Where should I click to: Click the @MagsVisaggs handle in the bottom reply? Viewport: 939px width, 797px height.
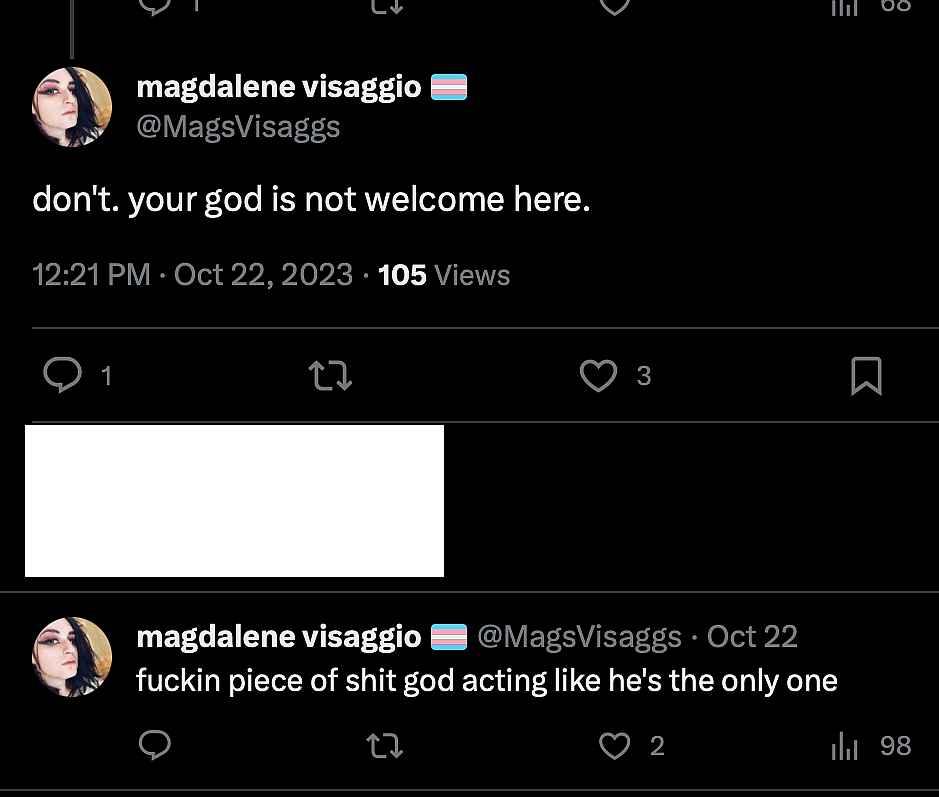pos(579,636)
